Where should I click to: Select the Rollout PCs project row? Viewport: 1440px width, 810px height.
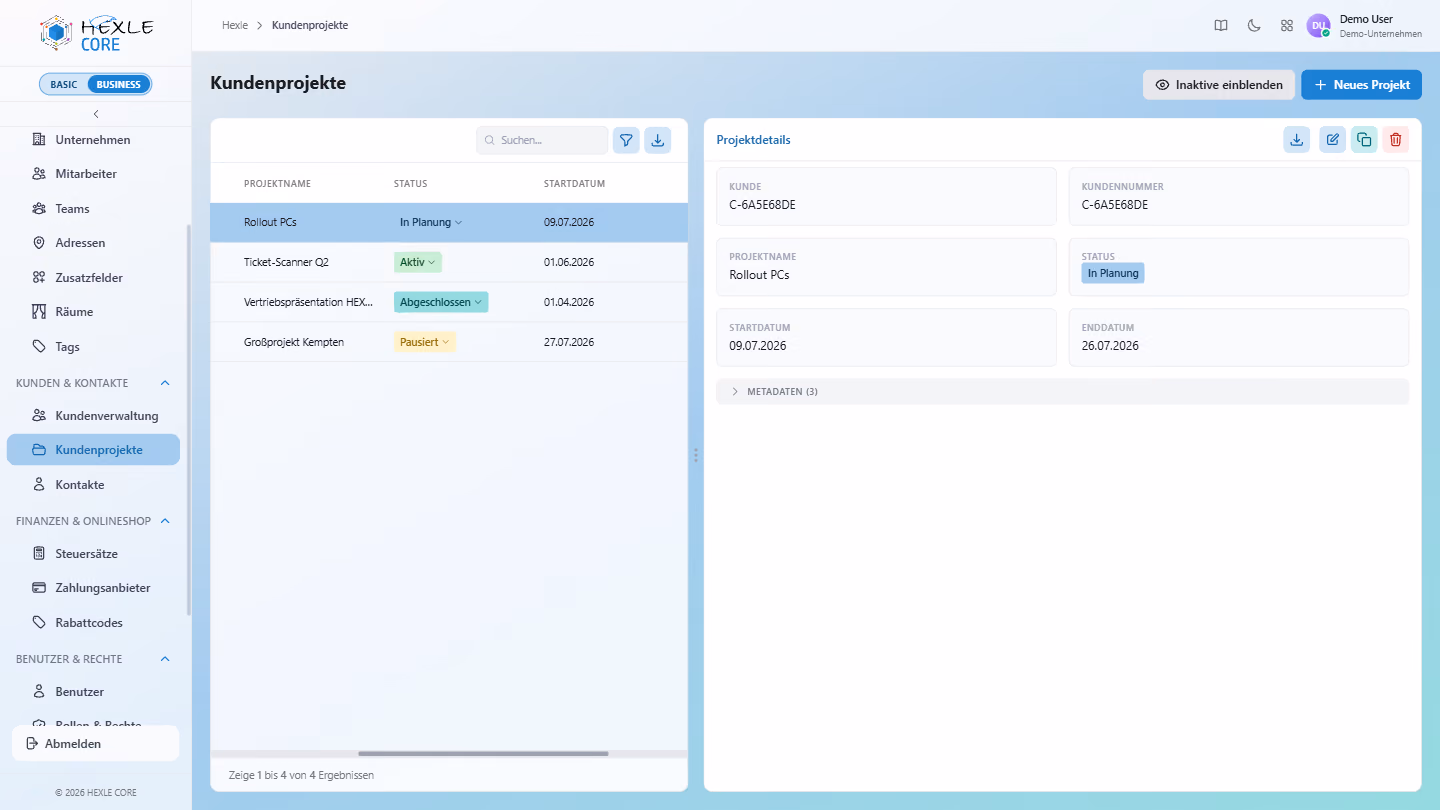(449, 222)
